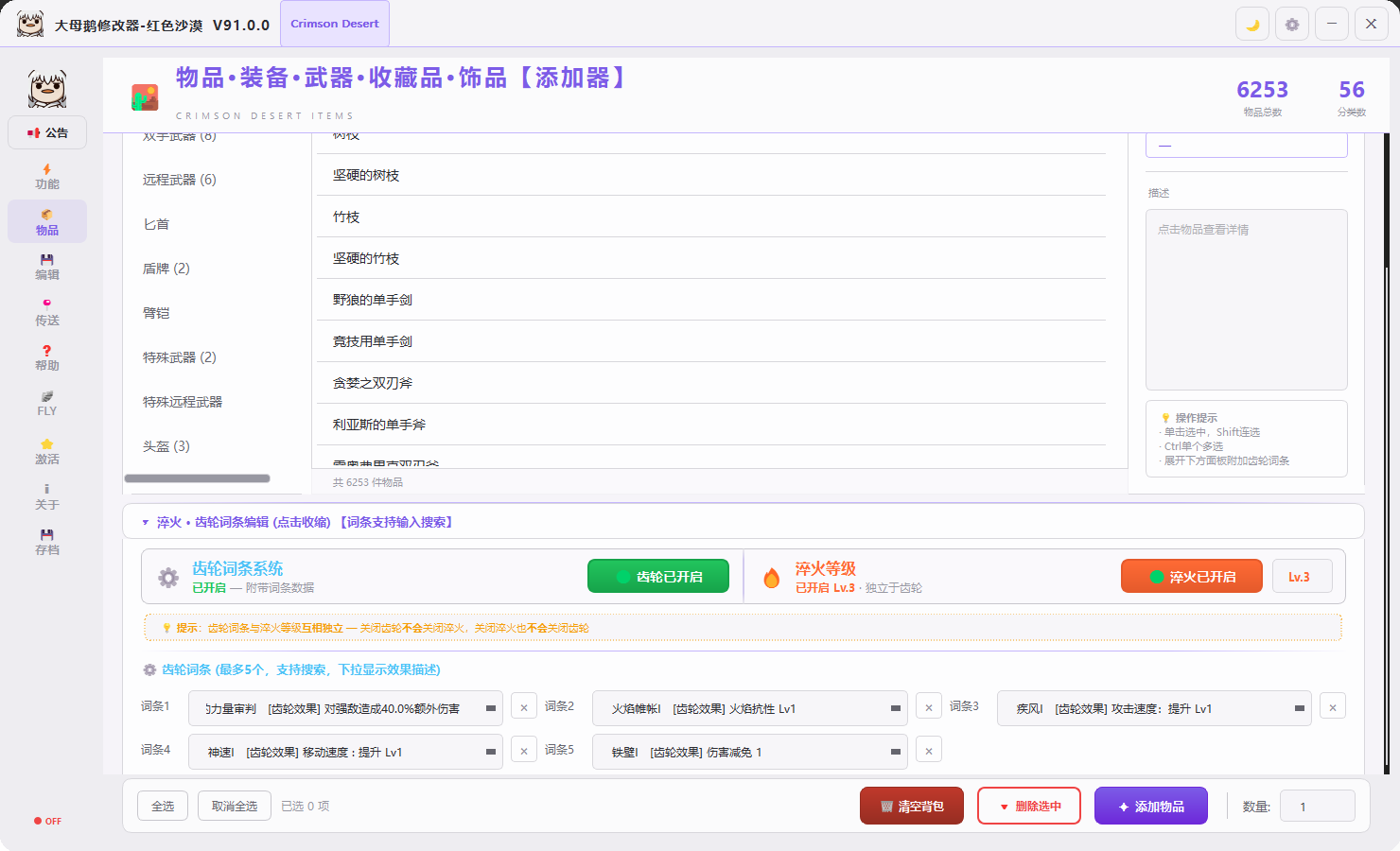
Task: Click the red 清空背包 button
Action: click(x=912, y=806)
